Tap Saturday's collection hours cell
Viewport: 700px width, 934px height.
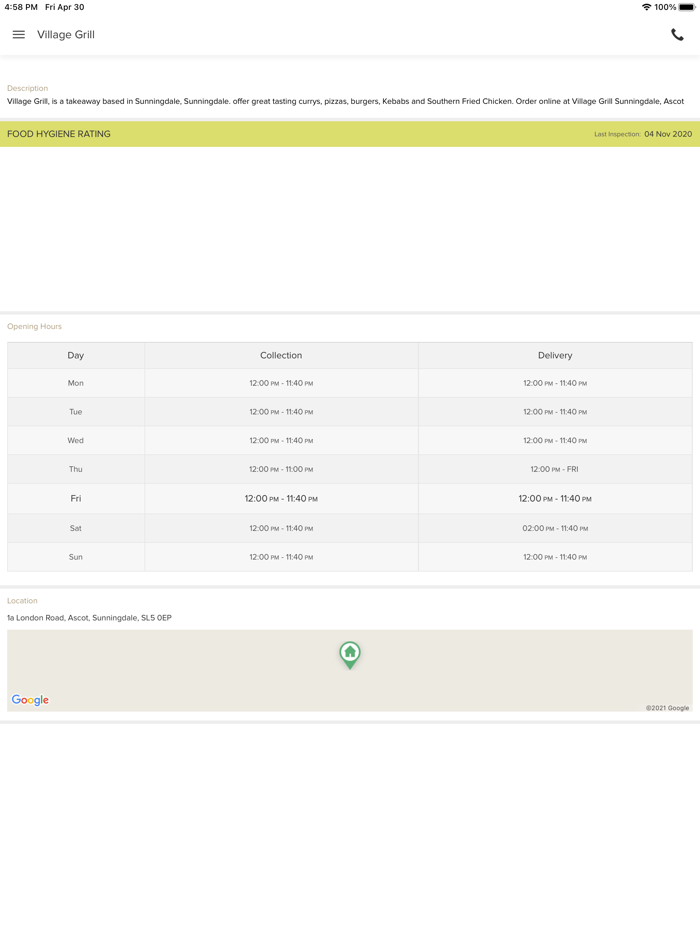coord(281,528)
